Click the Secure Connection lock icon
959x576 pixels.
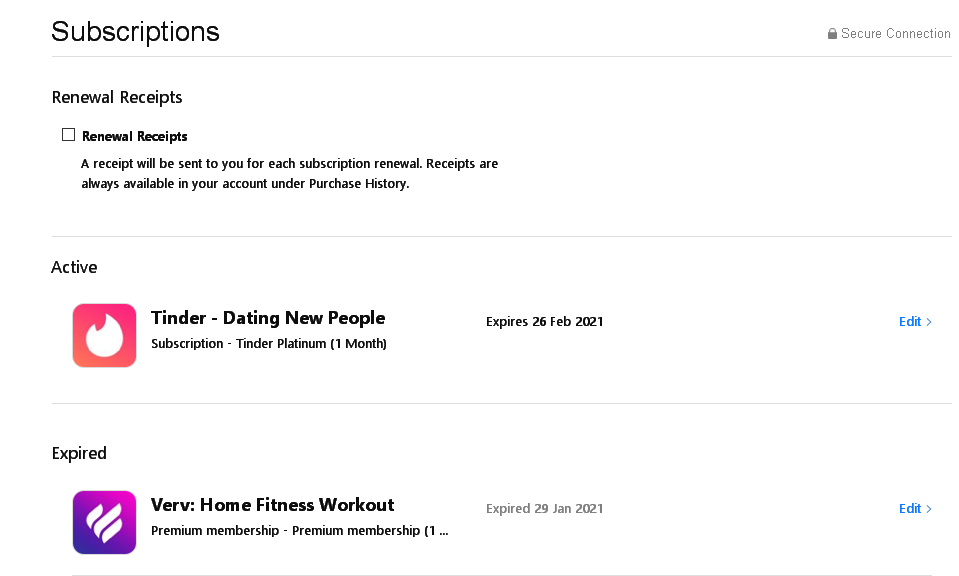pyautogui.click(x=832, y=34)
